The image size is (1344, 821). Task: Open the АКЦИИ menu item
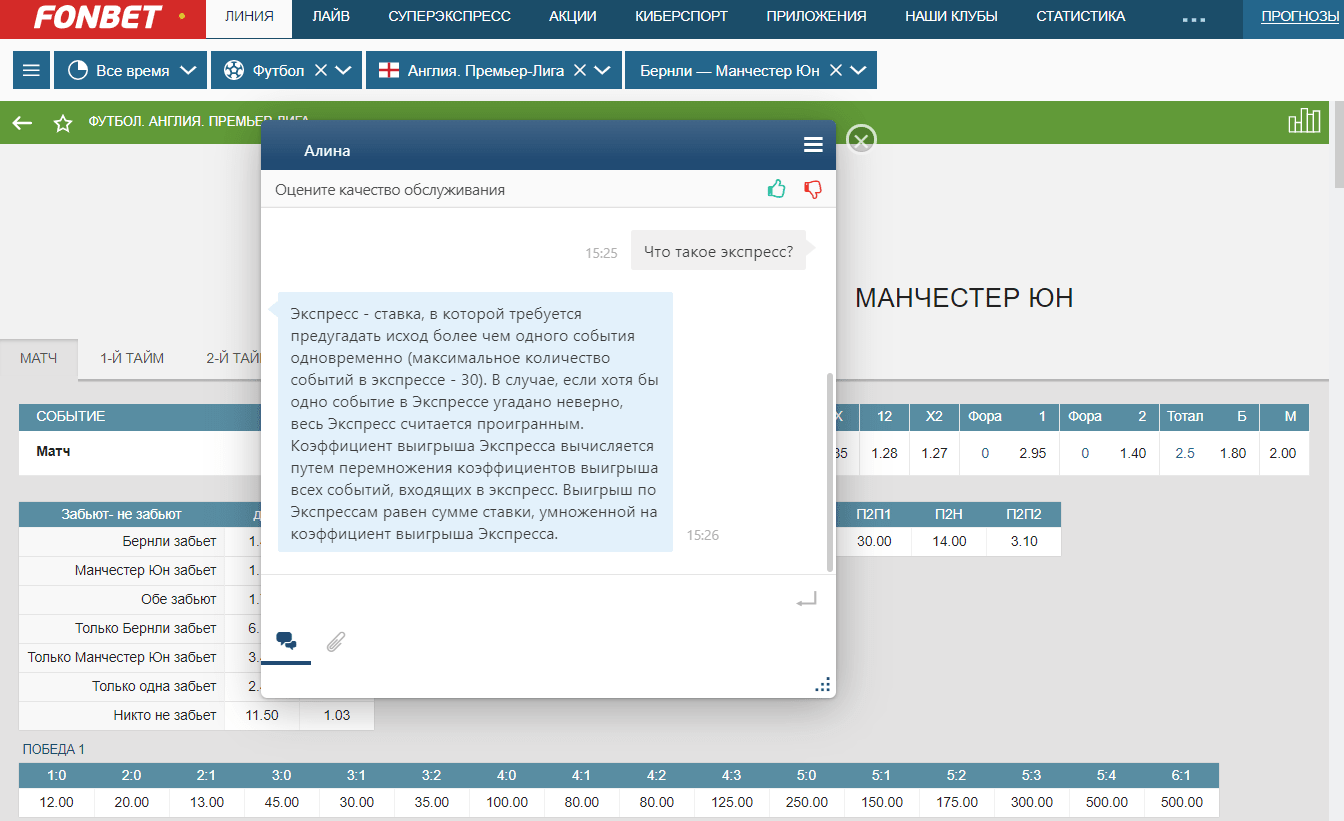[573, 17]
